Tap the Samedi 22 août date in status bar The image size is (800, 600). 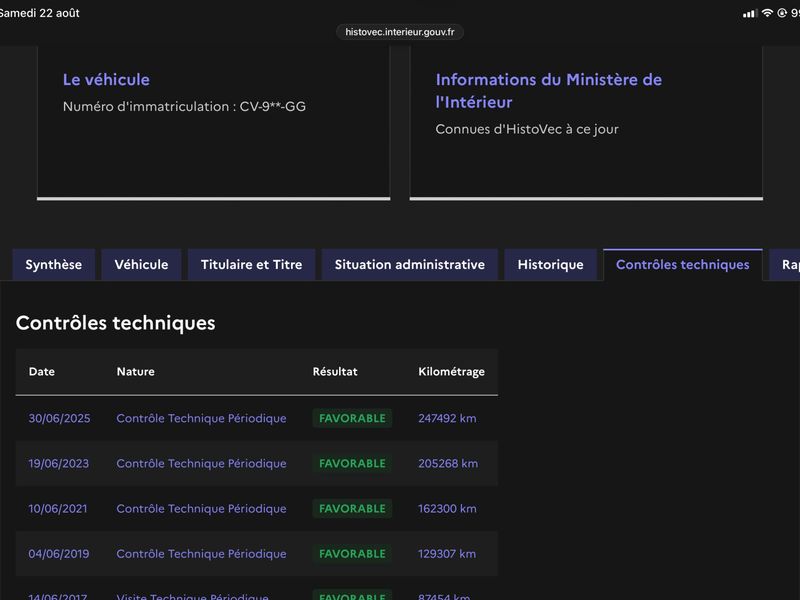39,13
